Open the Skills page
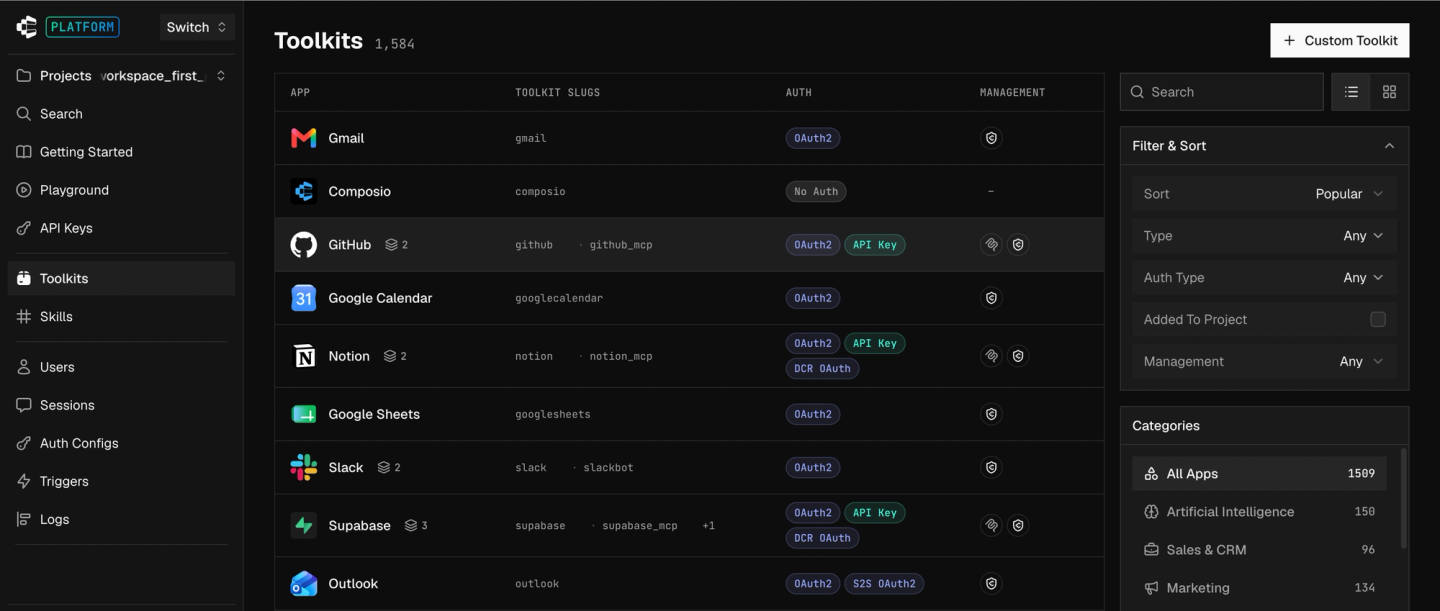The image size is (1440, 611). (x=121, y=316)
